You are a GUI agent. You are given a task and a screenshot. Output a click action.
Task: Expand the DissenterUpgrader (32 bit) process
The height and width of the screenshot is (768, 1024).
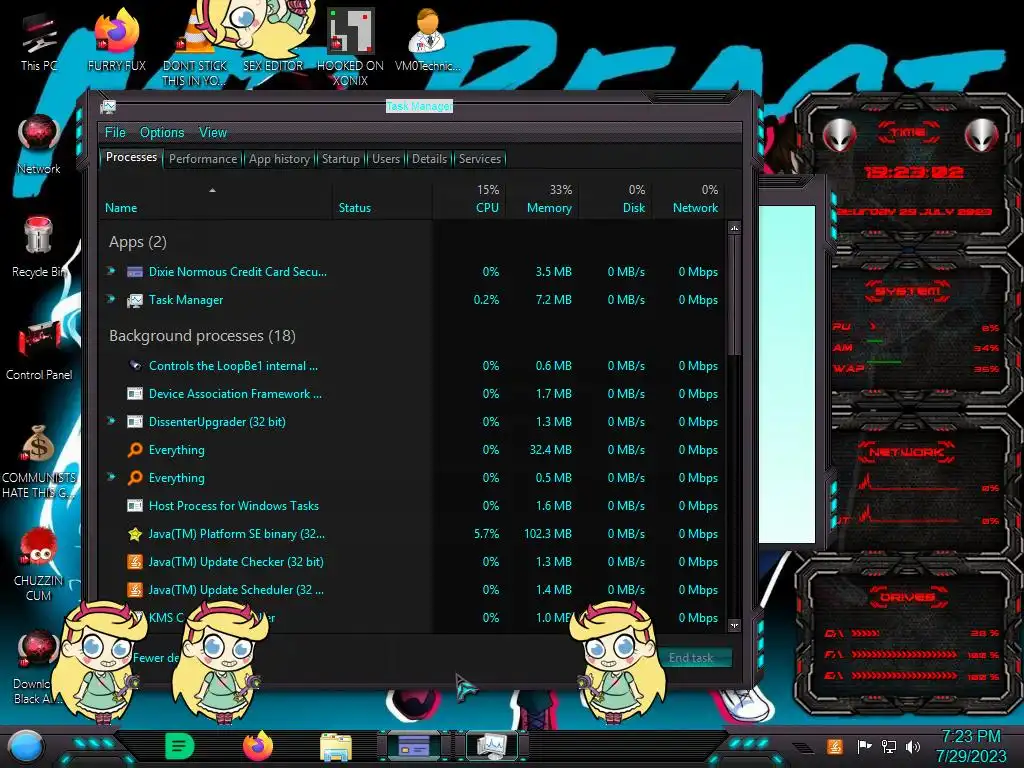(112, 421)
